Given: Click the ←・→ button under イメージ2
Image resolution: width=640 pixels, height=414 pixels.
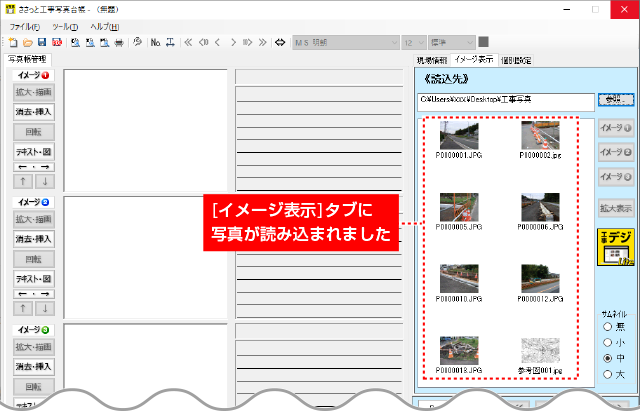Looking at the screenshot, I should pos(34,294).
